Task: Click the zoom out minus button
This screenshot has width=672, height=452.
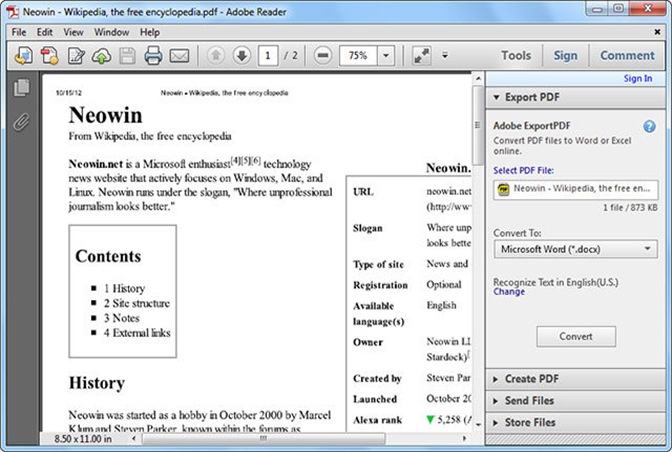Action: tap(322, 56)
